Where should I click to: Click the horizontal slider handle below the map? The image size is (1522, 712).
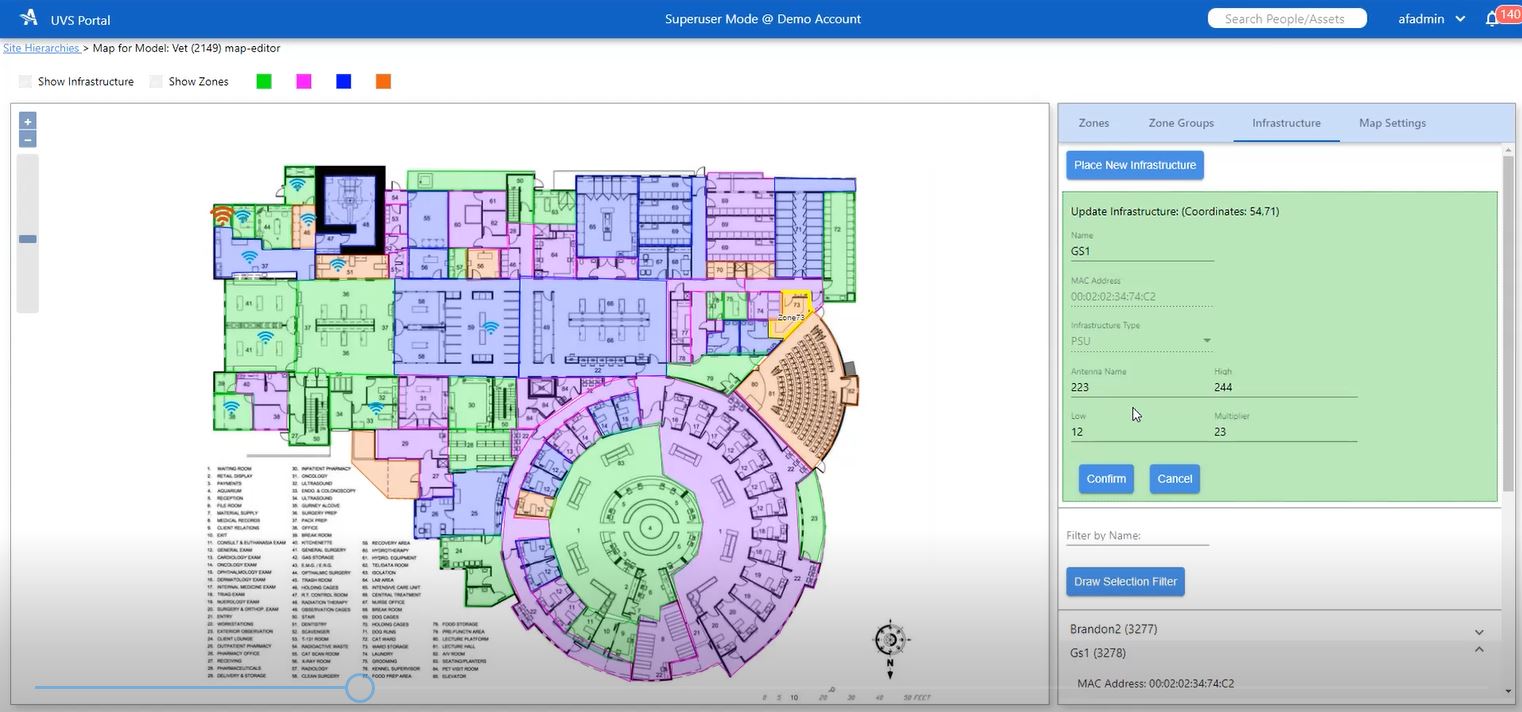[360, 688]
